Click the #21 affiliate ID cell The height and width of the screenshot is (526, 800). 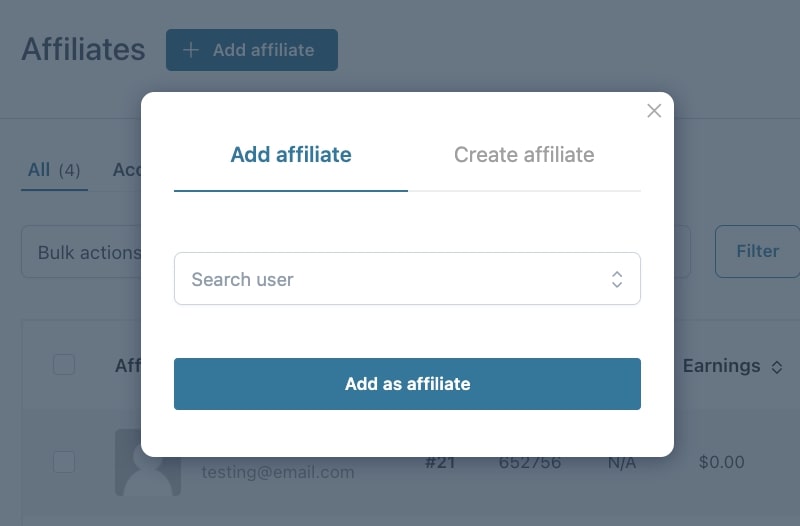[x=440, y=462]
